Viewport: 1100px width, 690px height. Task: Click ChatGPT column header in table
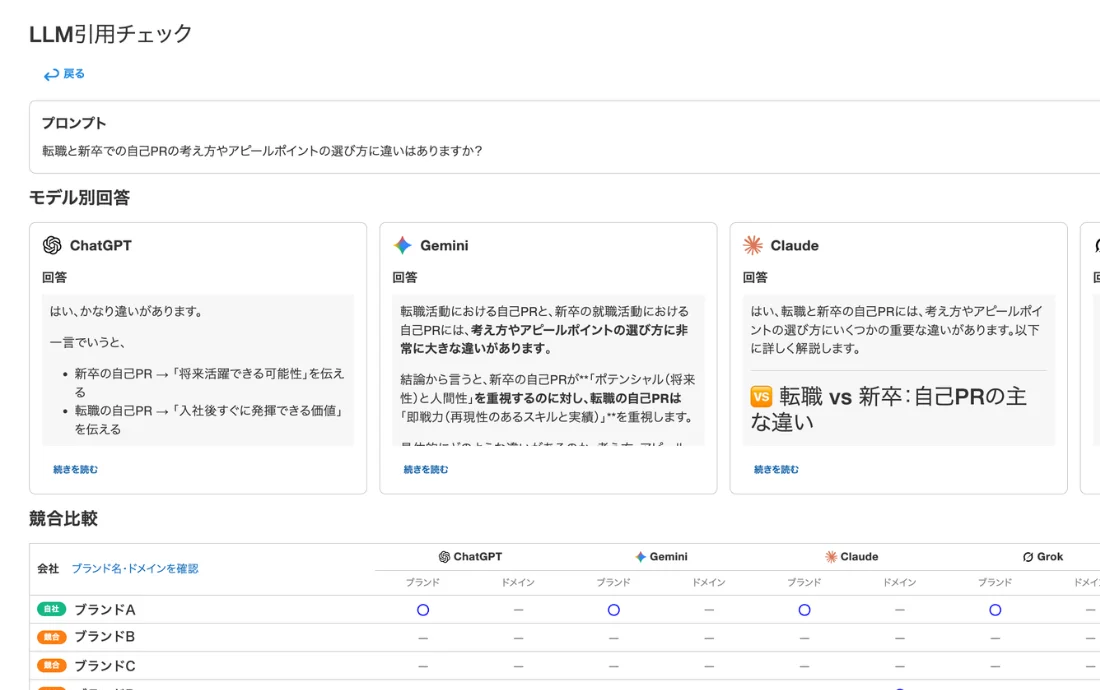click(470, 557)
